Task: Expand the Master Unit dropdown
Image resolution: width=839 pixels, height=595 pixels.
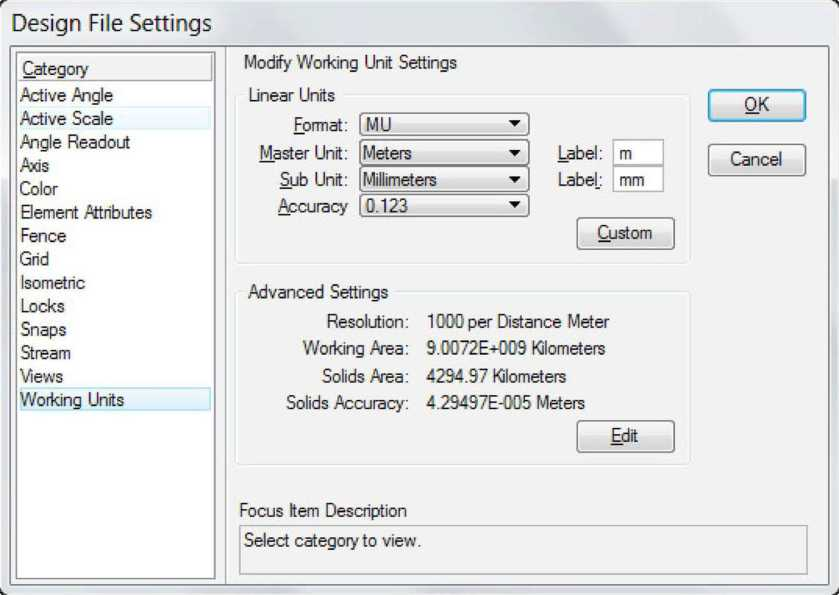Action: point(443,153)
